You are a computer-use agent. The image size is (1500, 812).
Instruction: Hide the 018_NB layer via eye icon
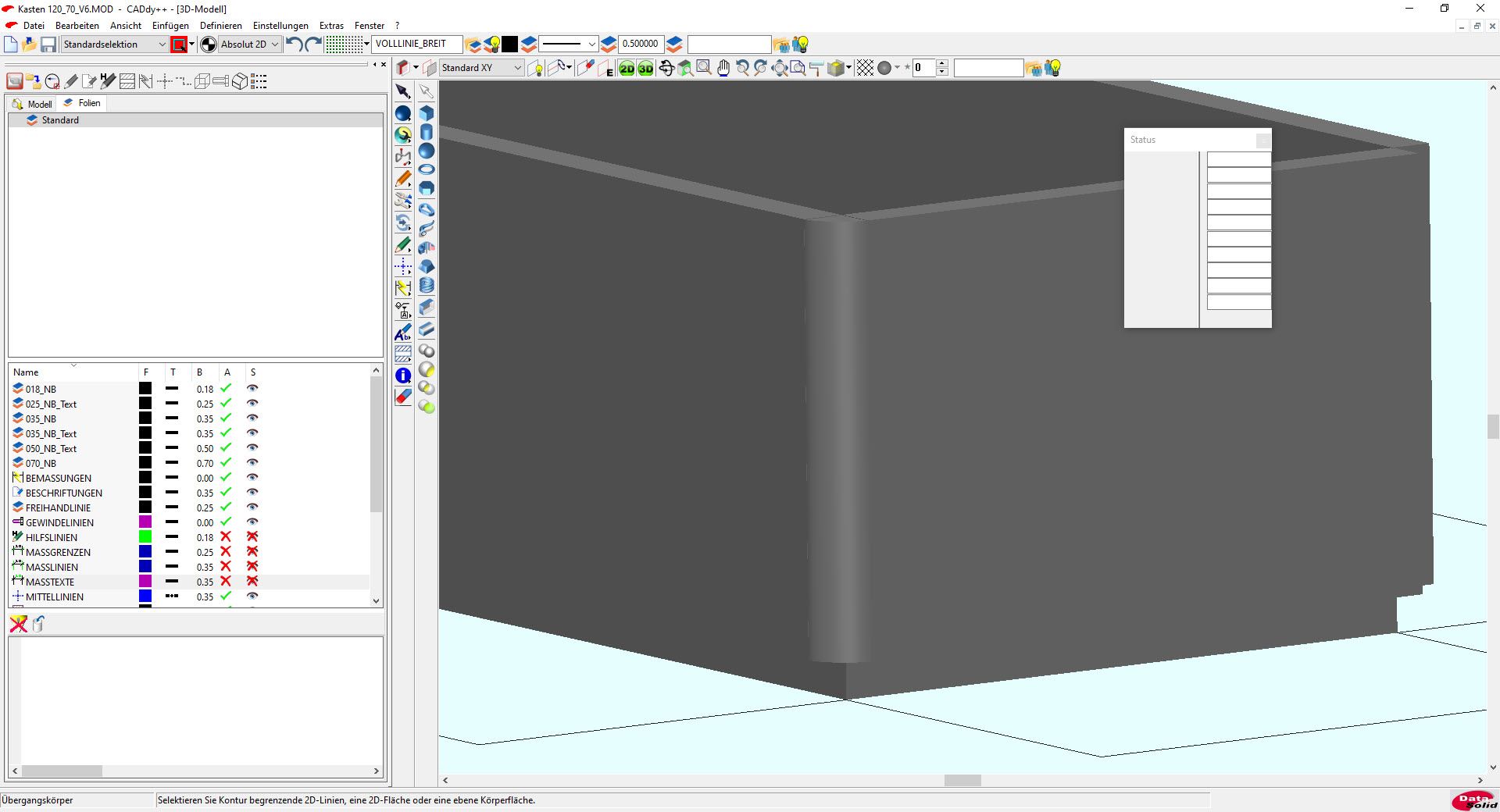[252, 389]
